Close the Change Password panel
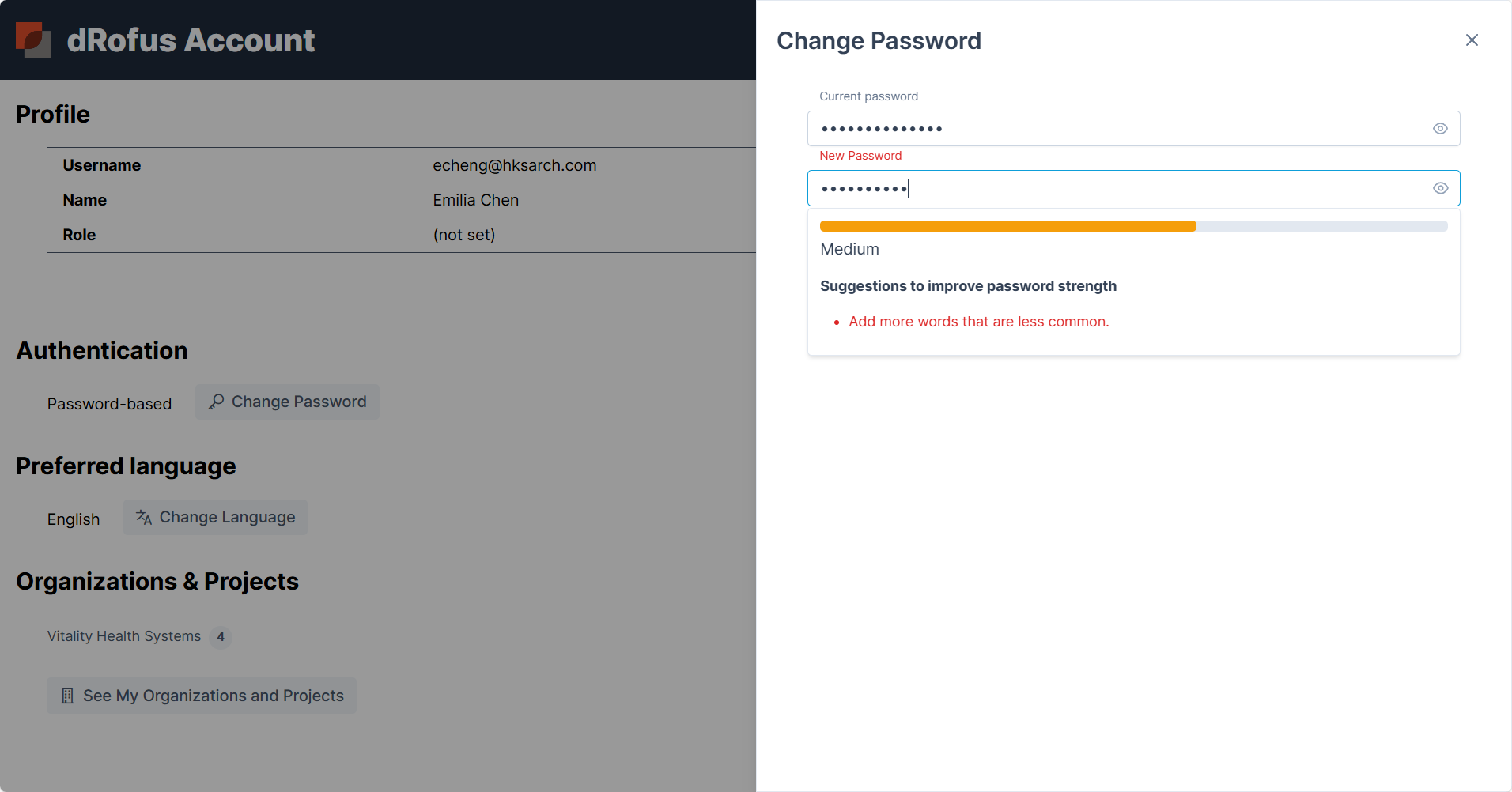 (1471, 40)
